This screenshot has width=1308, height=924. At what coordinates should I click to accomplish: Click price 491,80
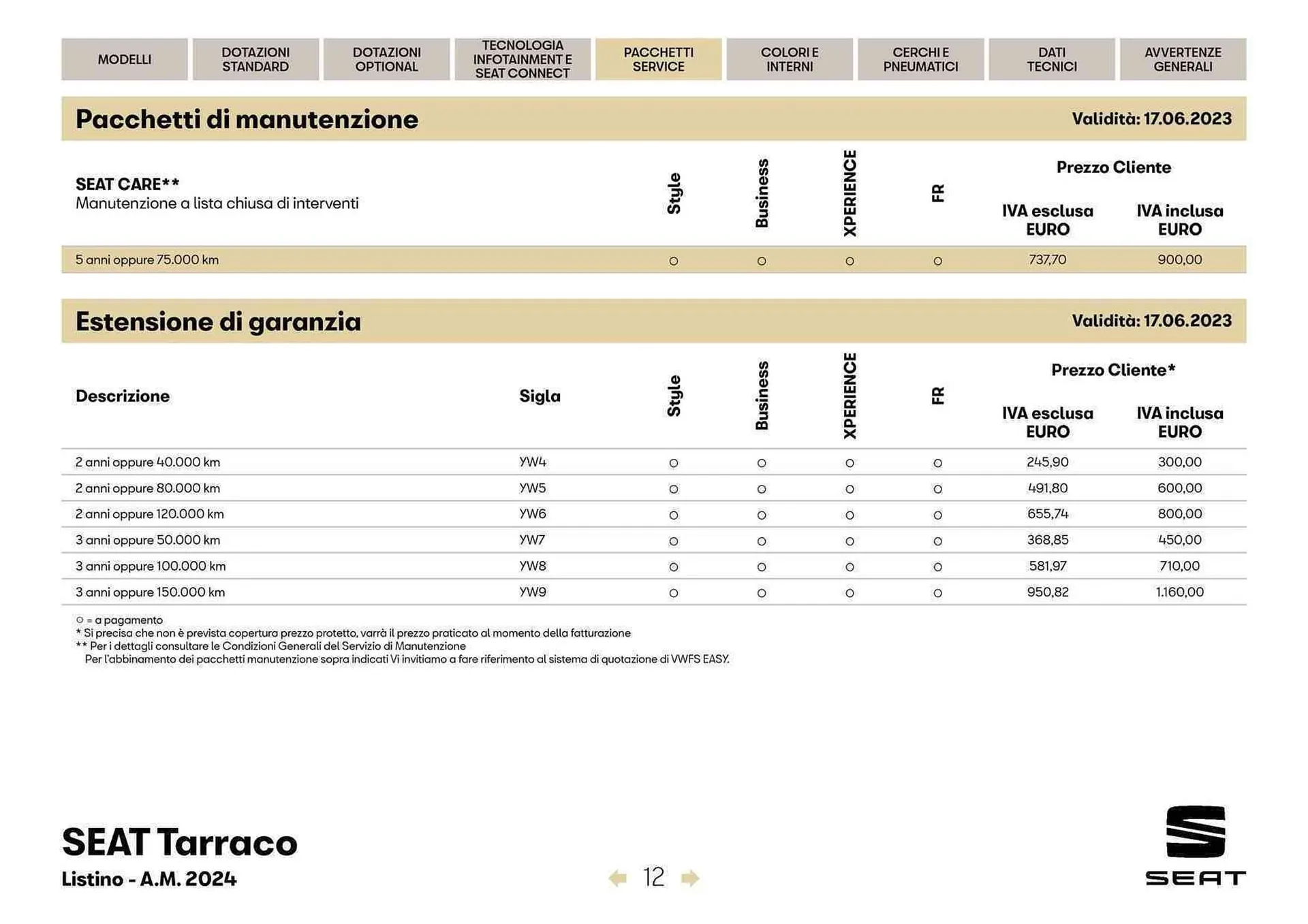click(1047, 488)
